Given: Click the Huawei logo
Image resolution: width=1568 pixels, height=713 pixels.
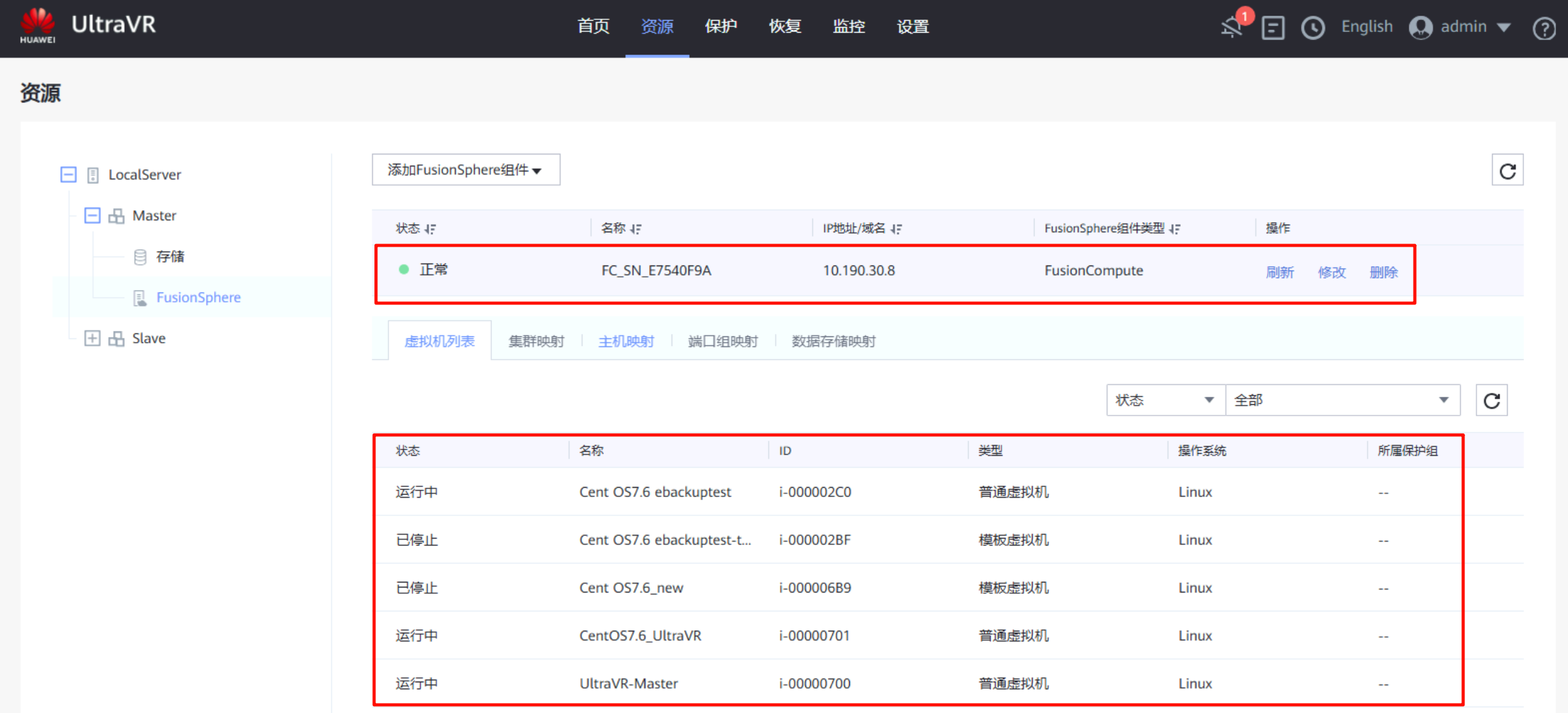Looking at the screenshot, I should tap(38, 25).
